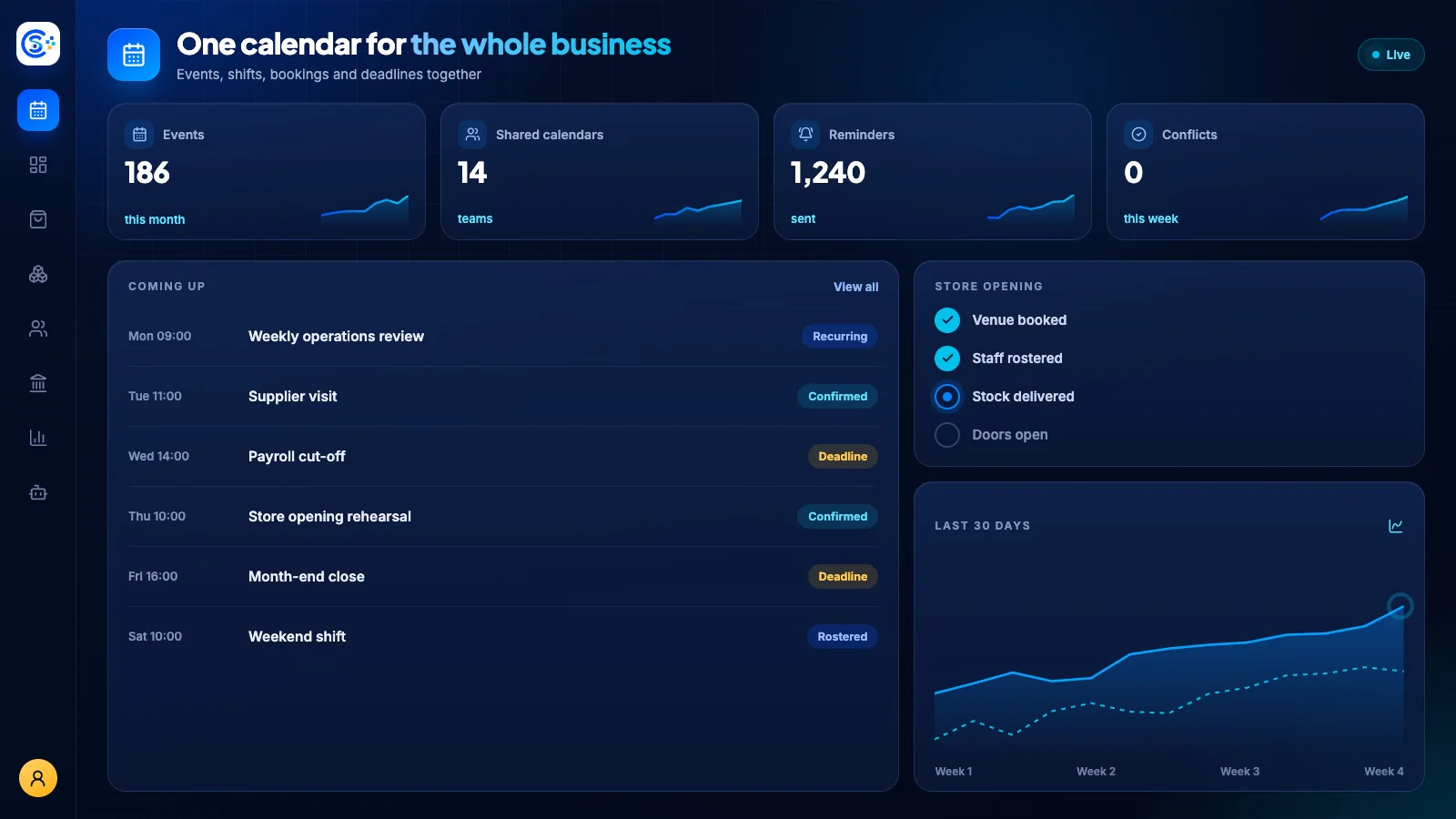
Task: Select the Stock delivered radio circle
Action: coord(947,397)
